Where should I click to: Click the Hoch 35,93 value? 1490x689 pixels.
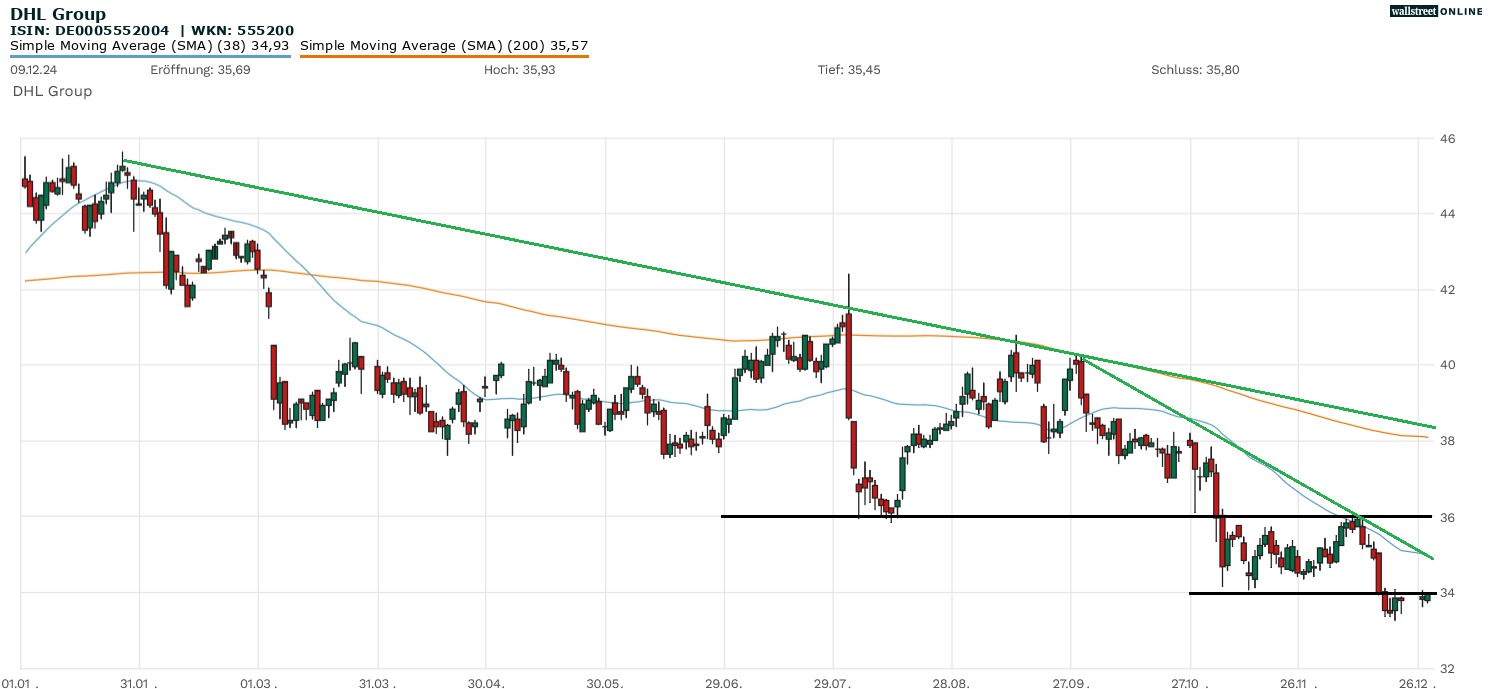(519, 70)
